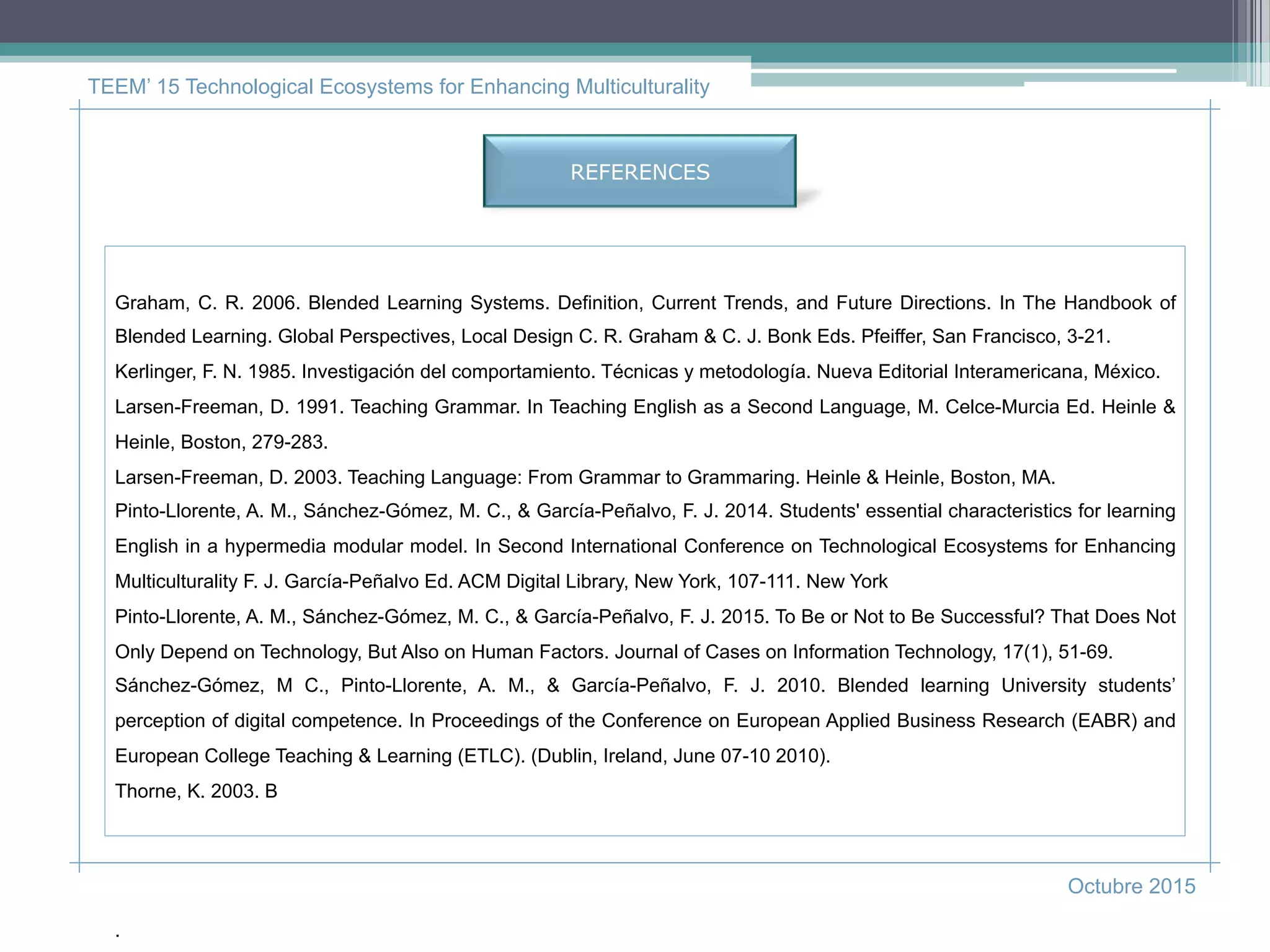Click the Octubre 2015 footer date
This screenshot has width=1270, height=952.
point(1131,886)
